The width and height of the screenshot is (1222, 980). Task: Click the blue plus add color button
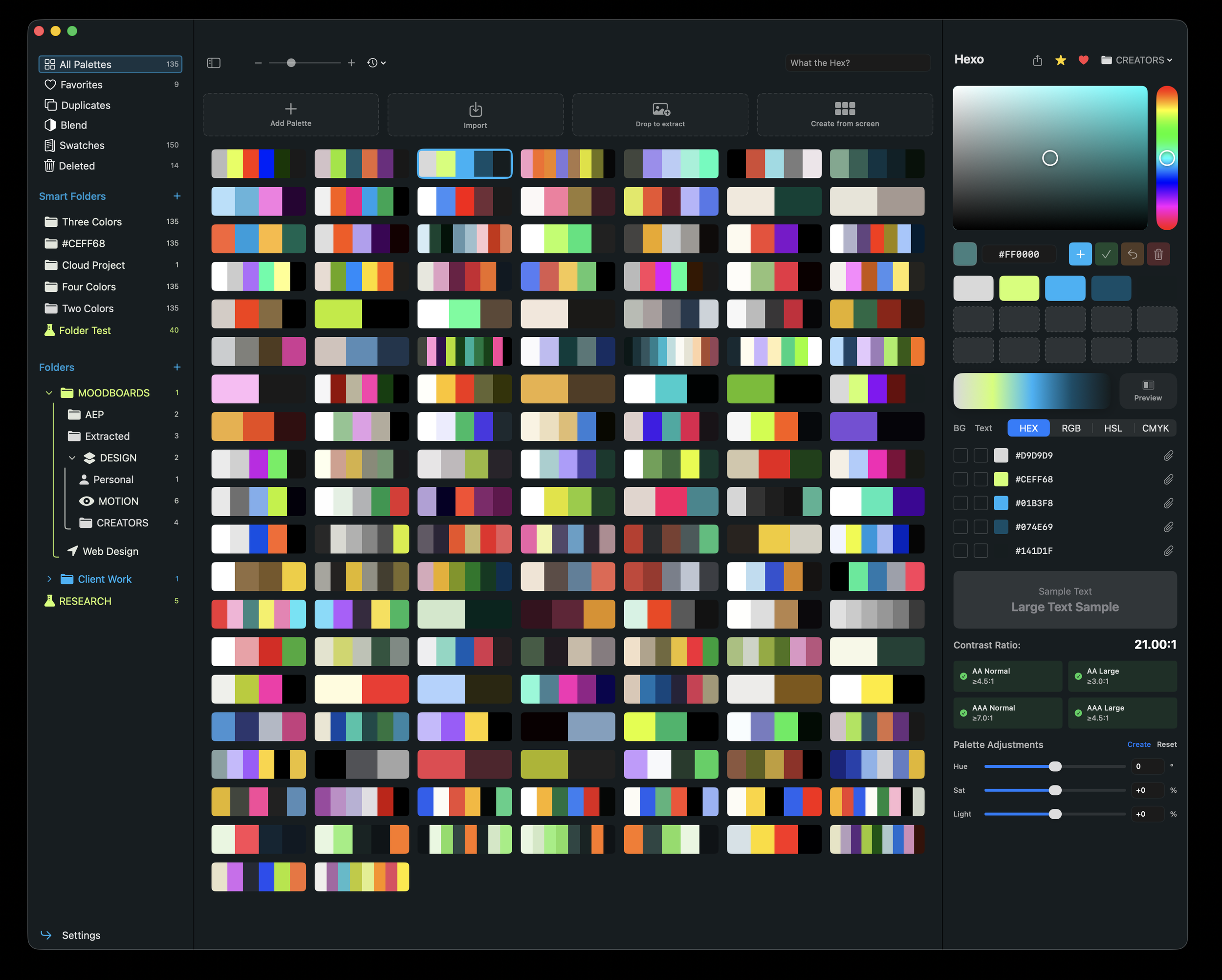click(1080, 255)
